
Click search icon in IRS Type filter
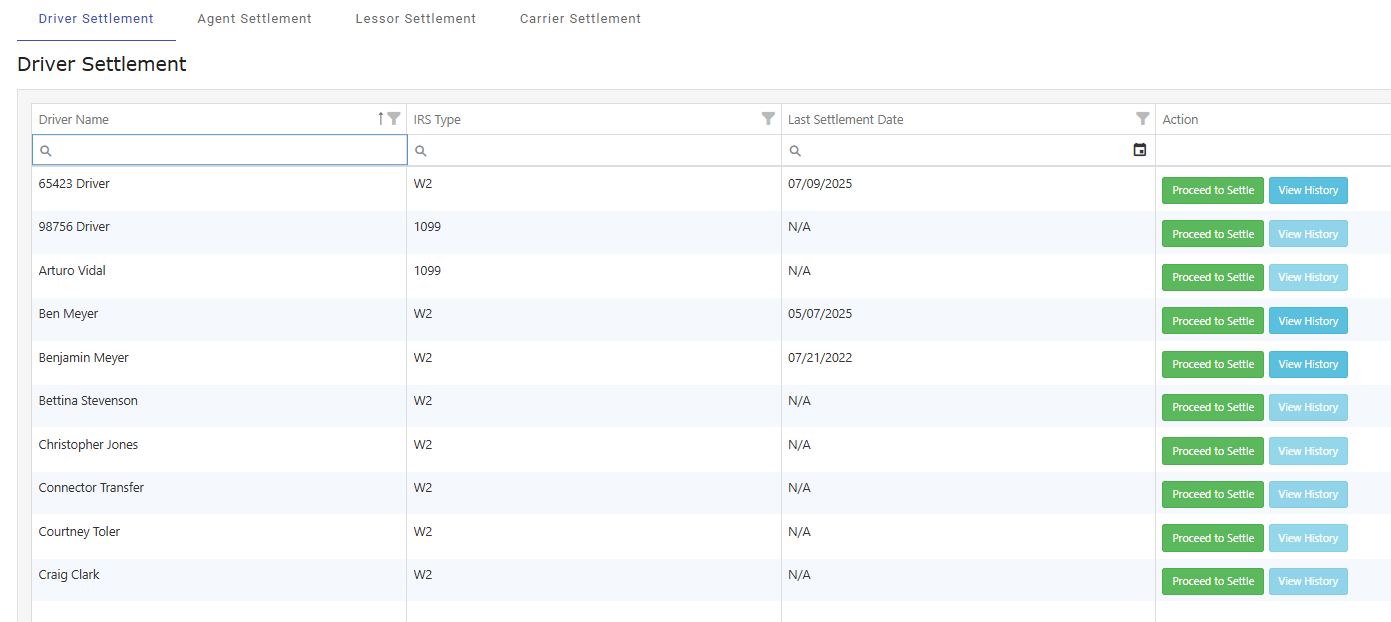coord(421,151)
